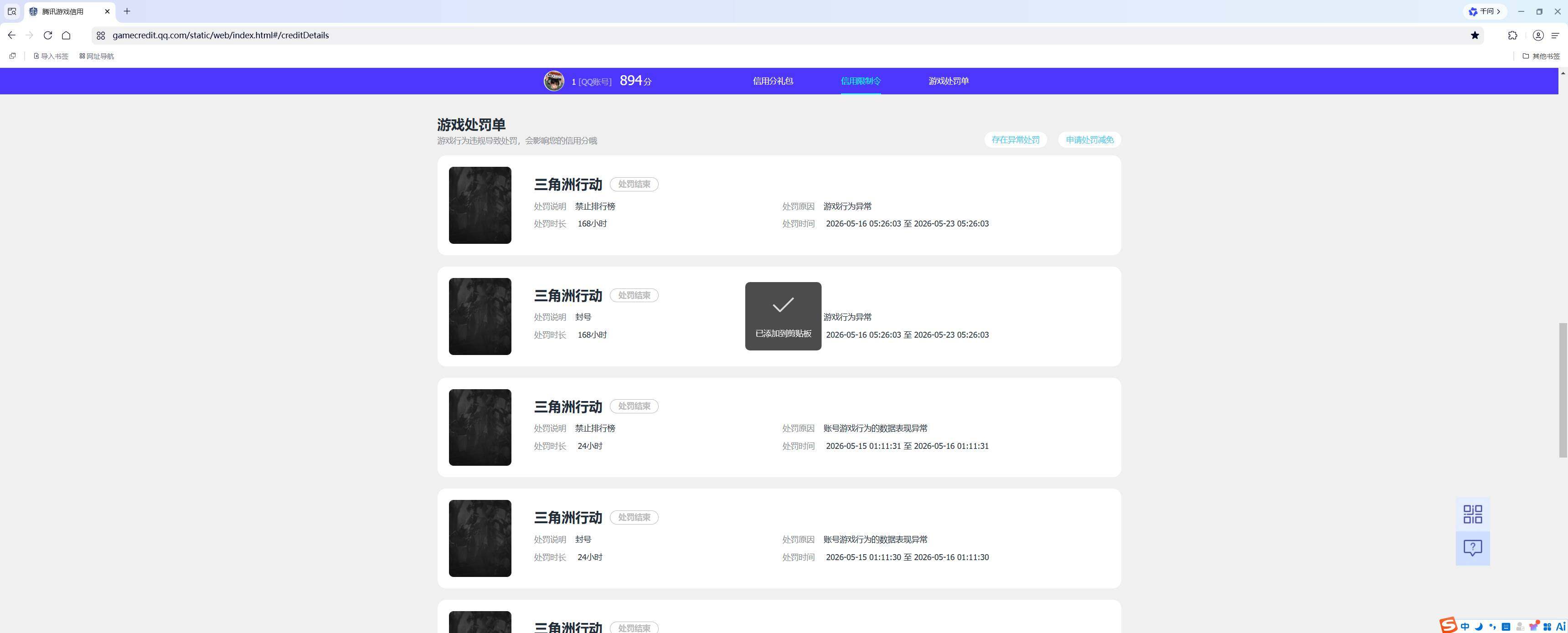Screen dimensions: 1568x633
Task: Toggle the moon half-width mode icon
Action: (x=1479, y=627)
